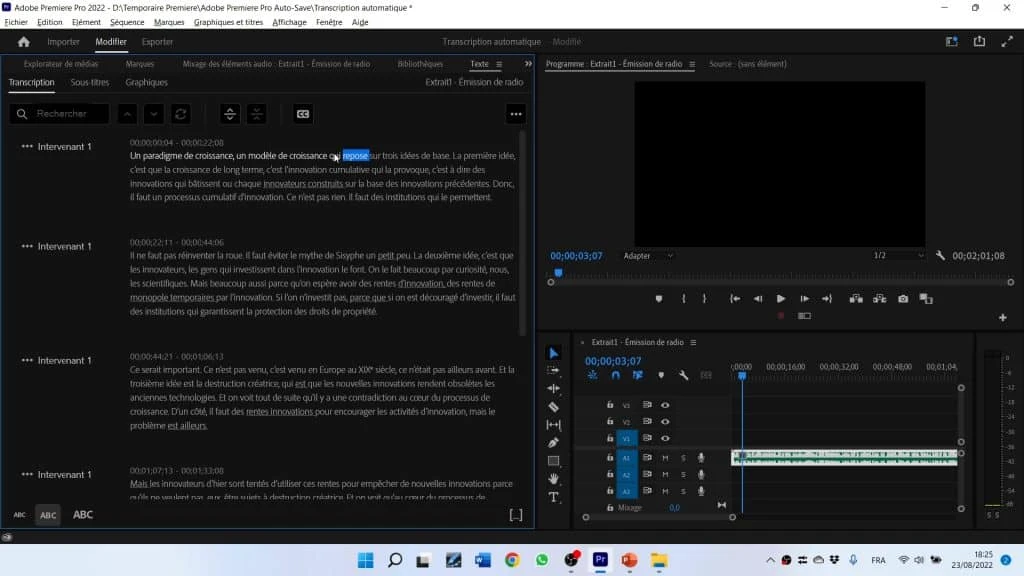The image size is (1024, 576).
Task: Click the Extract button in Program monitor
Action: point(880,298)
